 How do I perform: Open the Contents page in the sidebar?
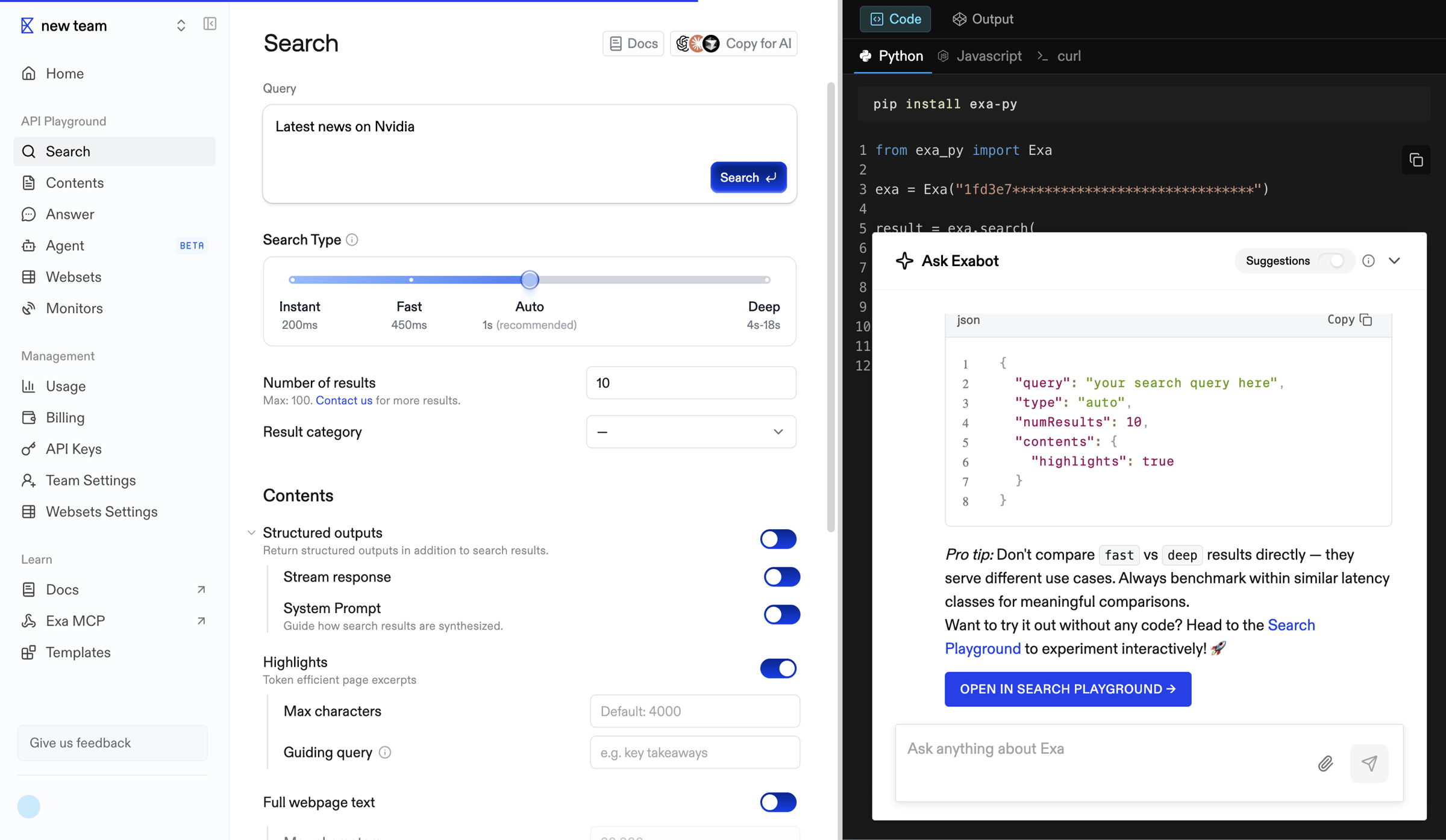tap(114, 183)
